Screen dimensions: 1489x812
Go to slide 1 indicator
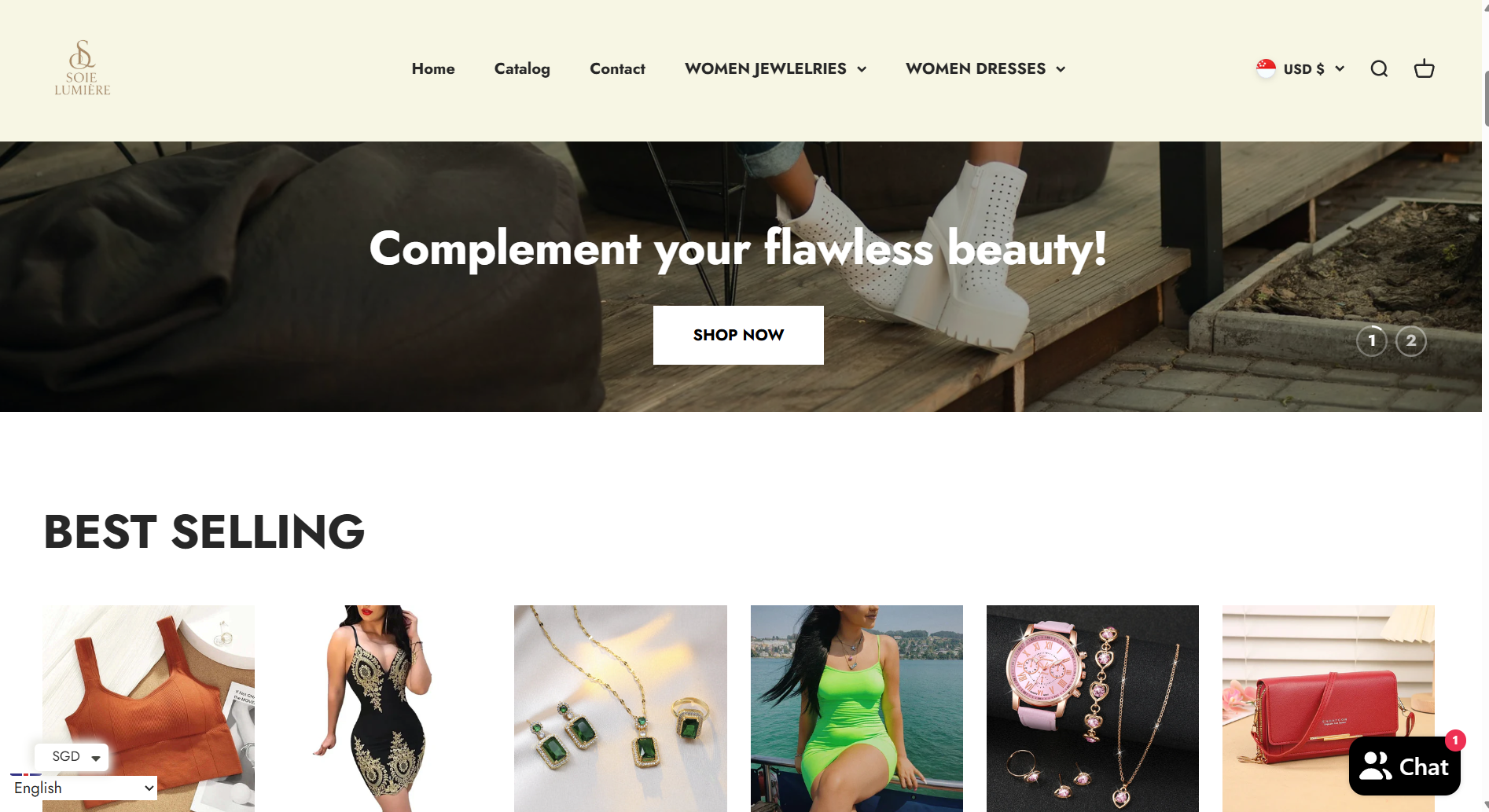(1372, 340)
